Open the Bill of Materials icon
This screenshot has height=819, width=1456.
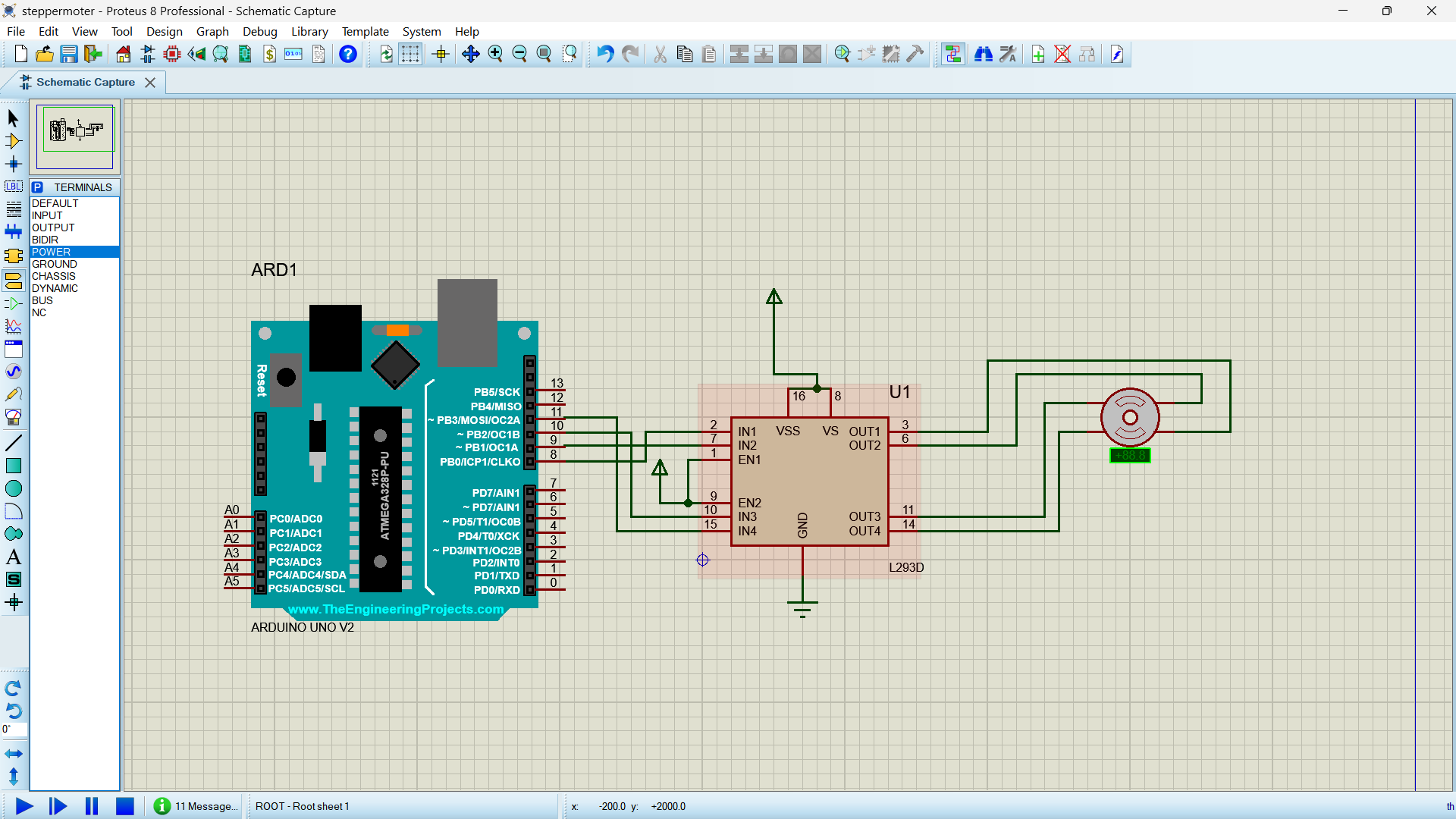coord(269,54)
